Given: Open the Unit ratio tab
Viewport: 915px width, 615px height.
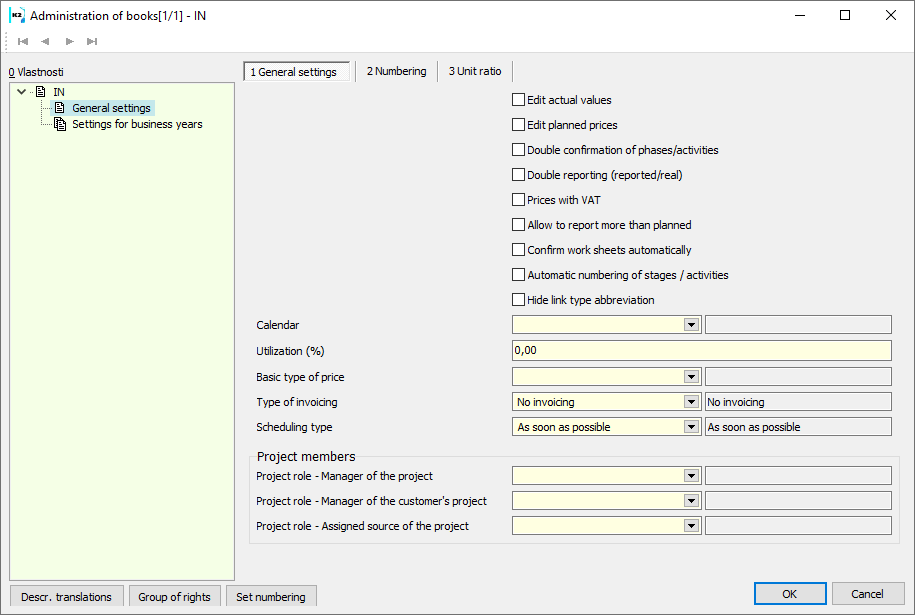Looking at the screenshot, I should pyautogui.click(x=475, y=71).
